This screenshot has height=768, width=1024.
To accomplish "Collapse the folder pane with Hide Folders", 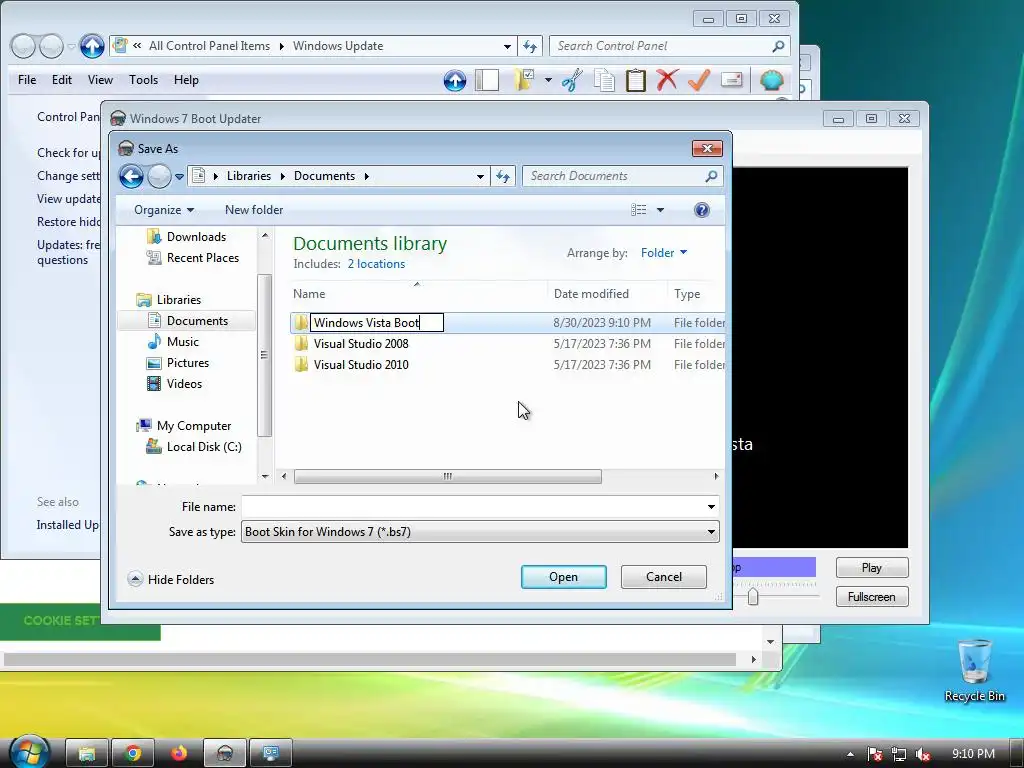I will coord(171,579).
